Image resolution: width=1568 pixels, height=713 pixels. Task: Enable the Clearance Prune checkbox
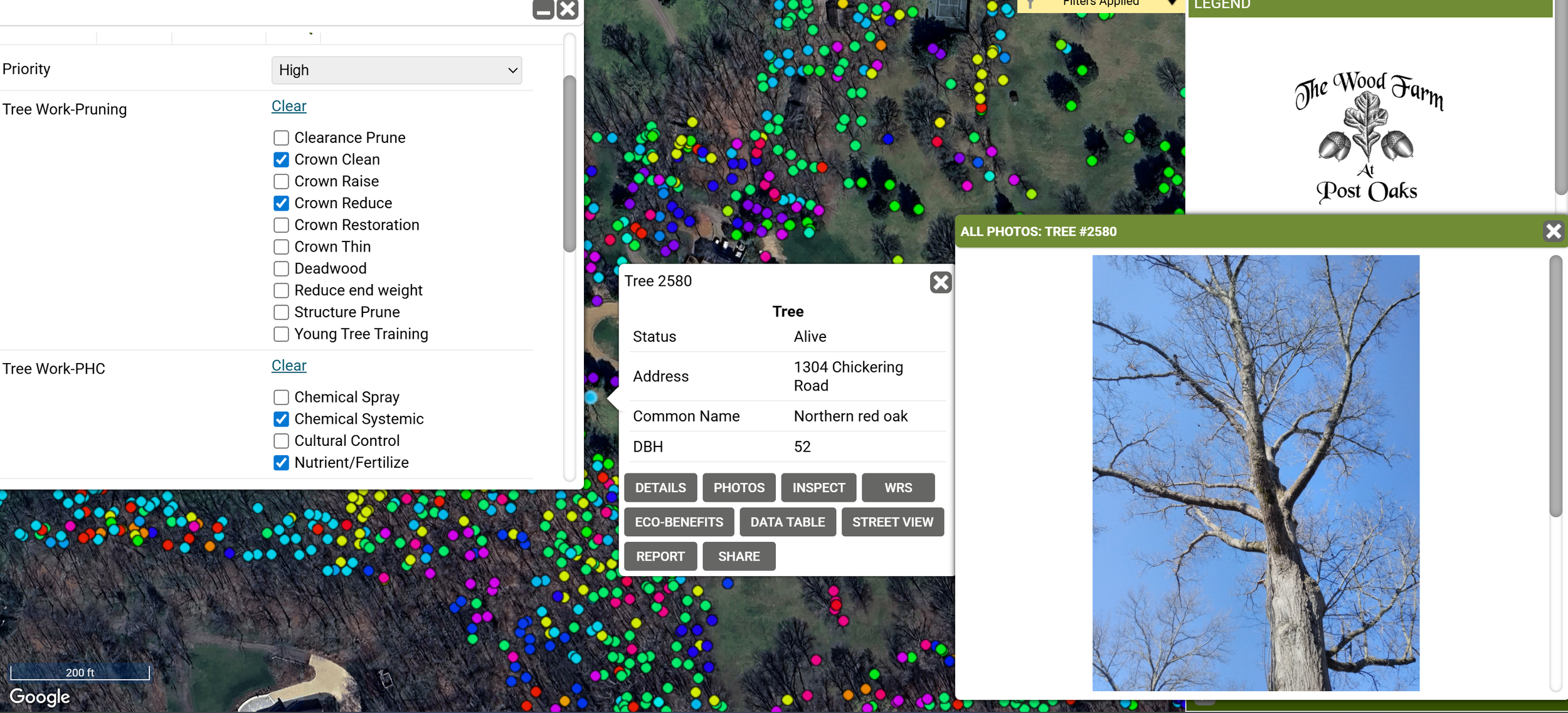(x=281, y=138)
